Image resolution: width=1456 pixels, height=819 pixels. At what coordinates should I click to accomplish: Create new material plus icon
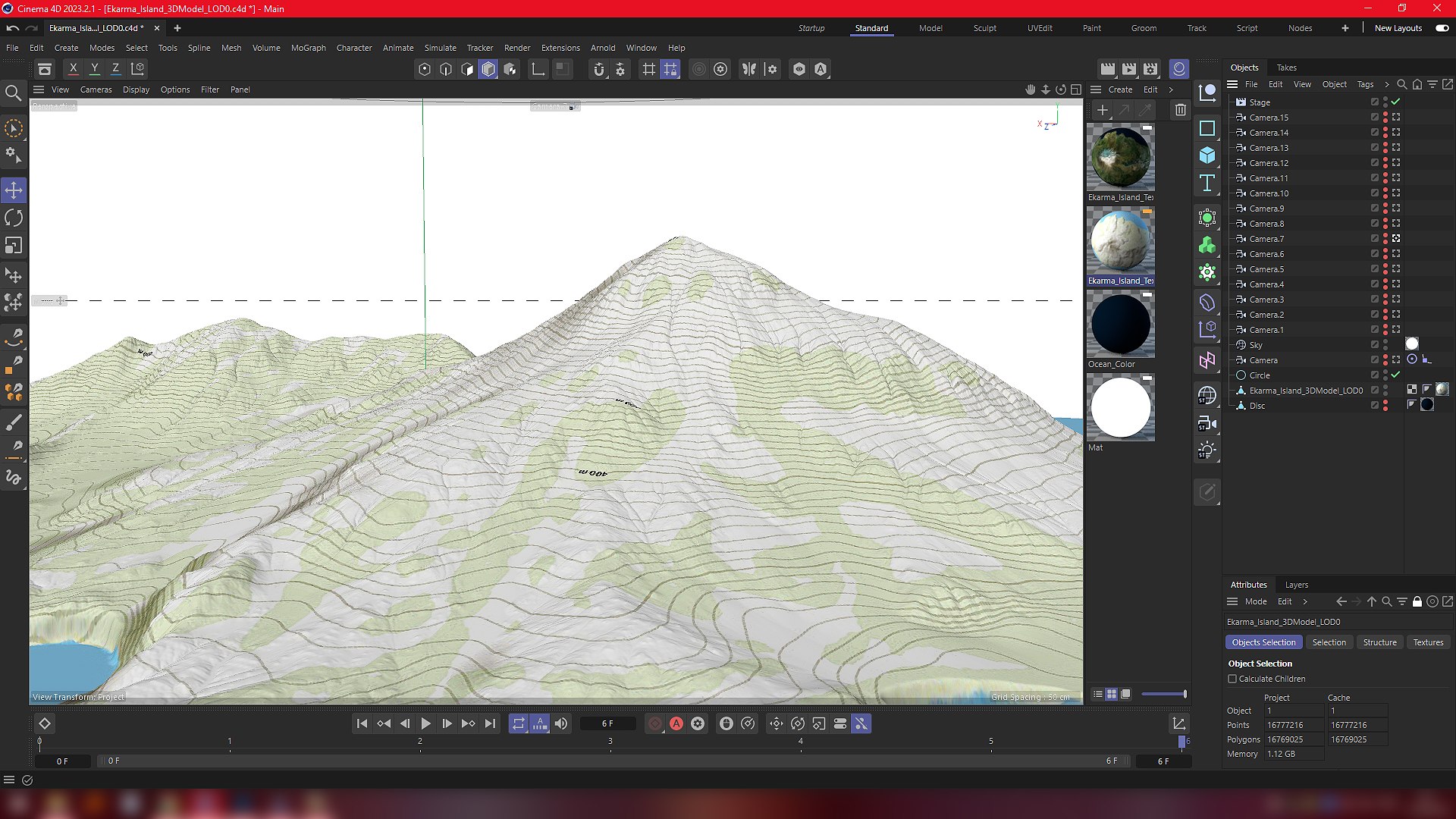[x=1103, y=110]
